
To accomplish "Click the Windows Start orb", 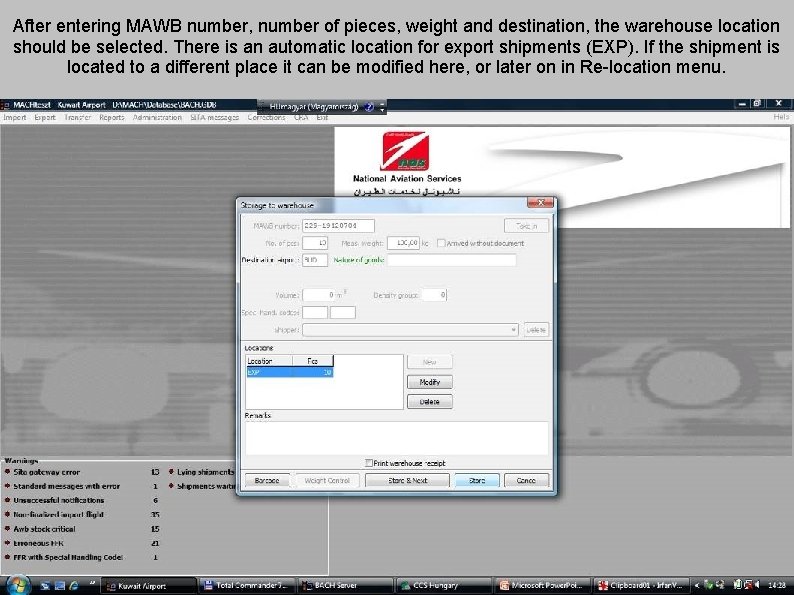I will (x=17, y=585).
